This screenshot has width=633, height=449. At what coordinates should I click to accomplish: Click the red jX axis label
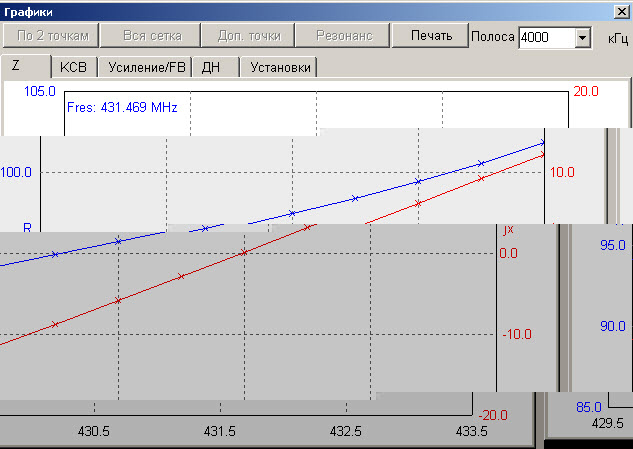tap(506, 230)
